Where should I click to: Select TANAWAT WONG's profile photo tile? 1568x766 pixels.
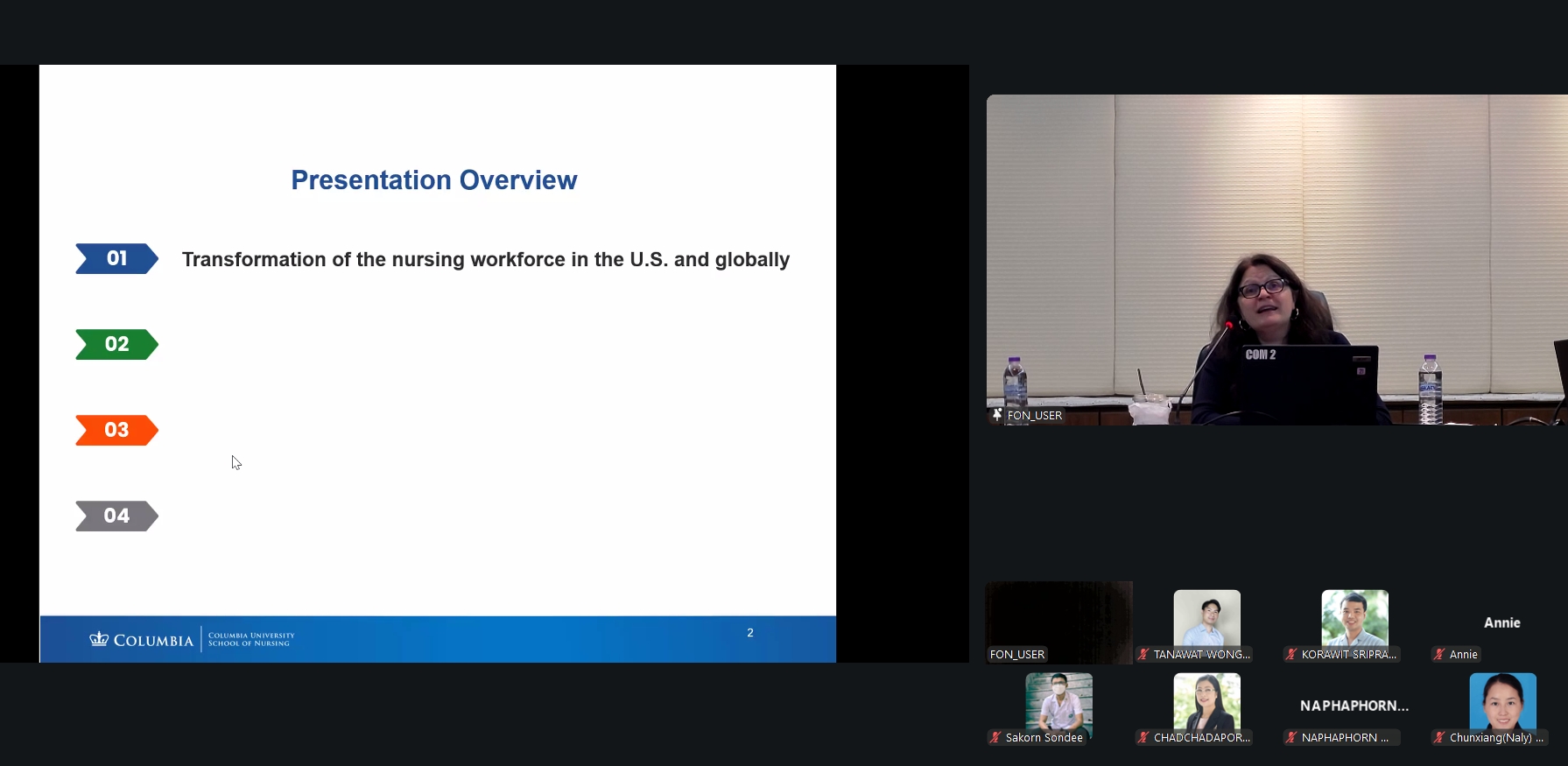click(1206, 617)
